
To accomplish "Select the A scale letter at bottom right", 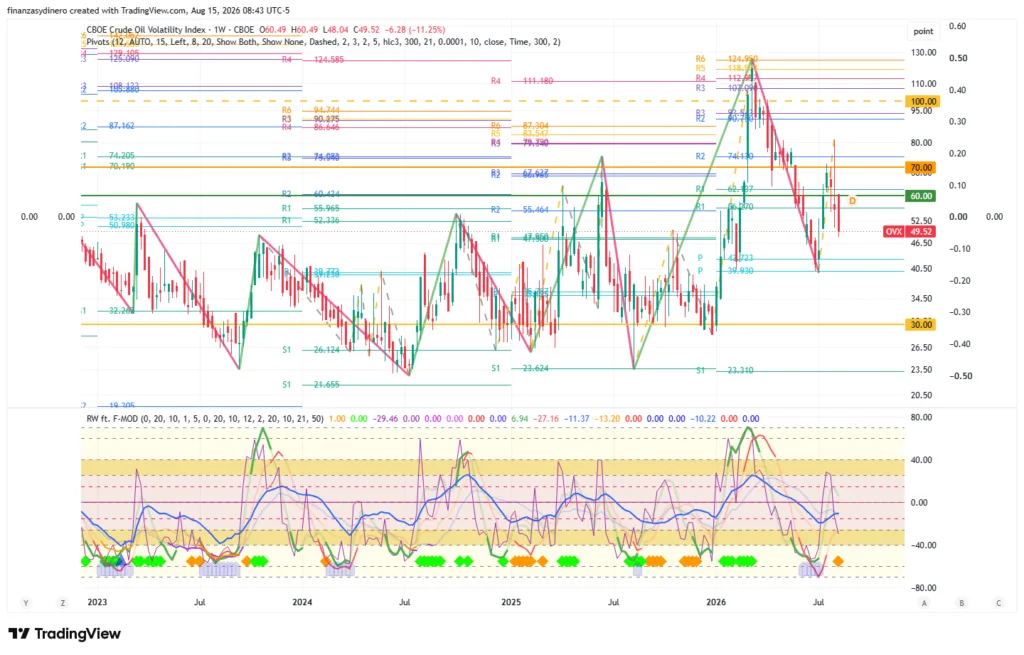I will coord(924,603).
